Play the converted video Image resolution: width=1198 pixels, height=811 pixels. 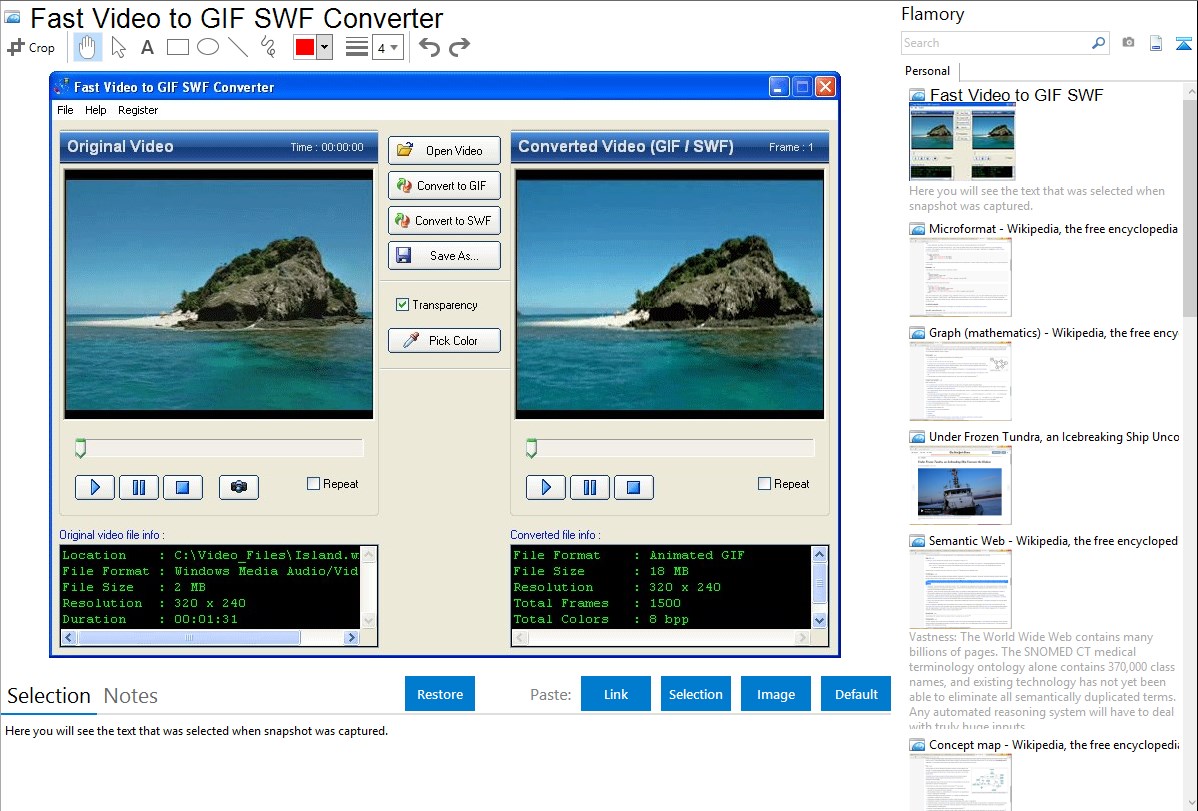[x=546, y=488]
